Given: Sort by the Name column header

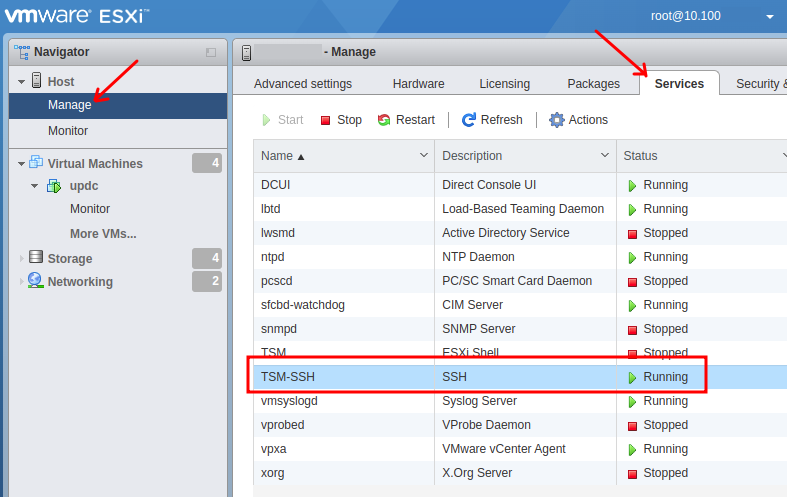Looking at the screenshot, I should tap(277, 156).
